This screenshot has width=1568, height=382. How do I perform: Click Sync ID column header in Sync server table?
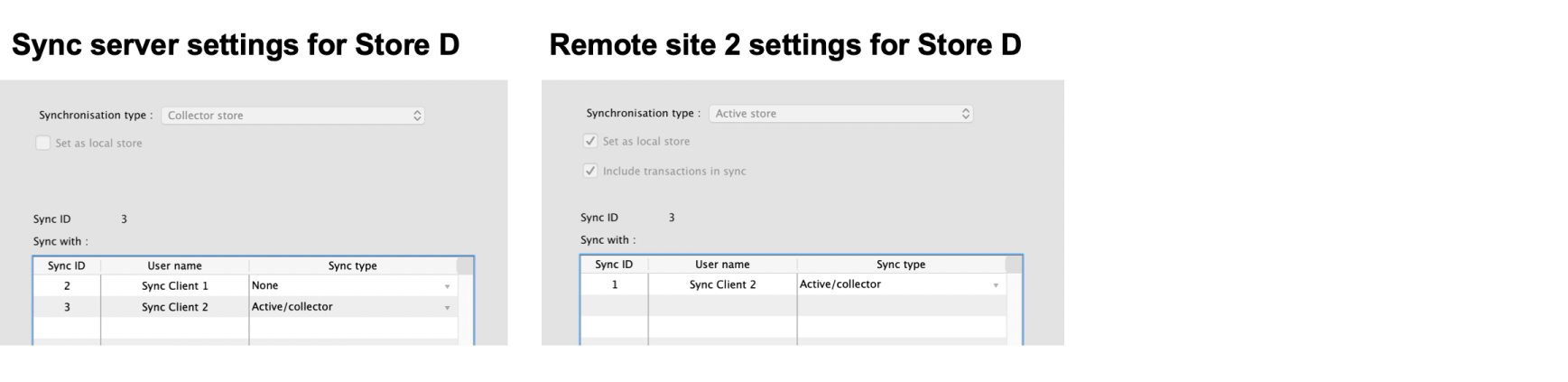tap(67, 266)
